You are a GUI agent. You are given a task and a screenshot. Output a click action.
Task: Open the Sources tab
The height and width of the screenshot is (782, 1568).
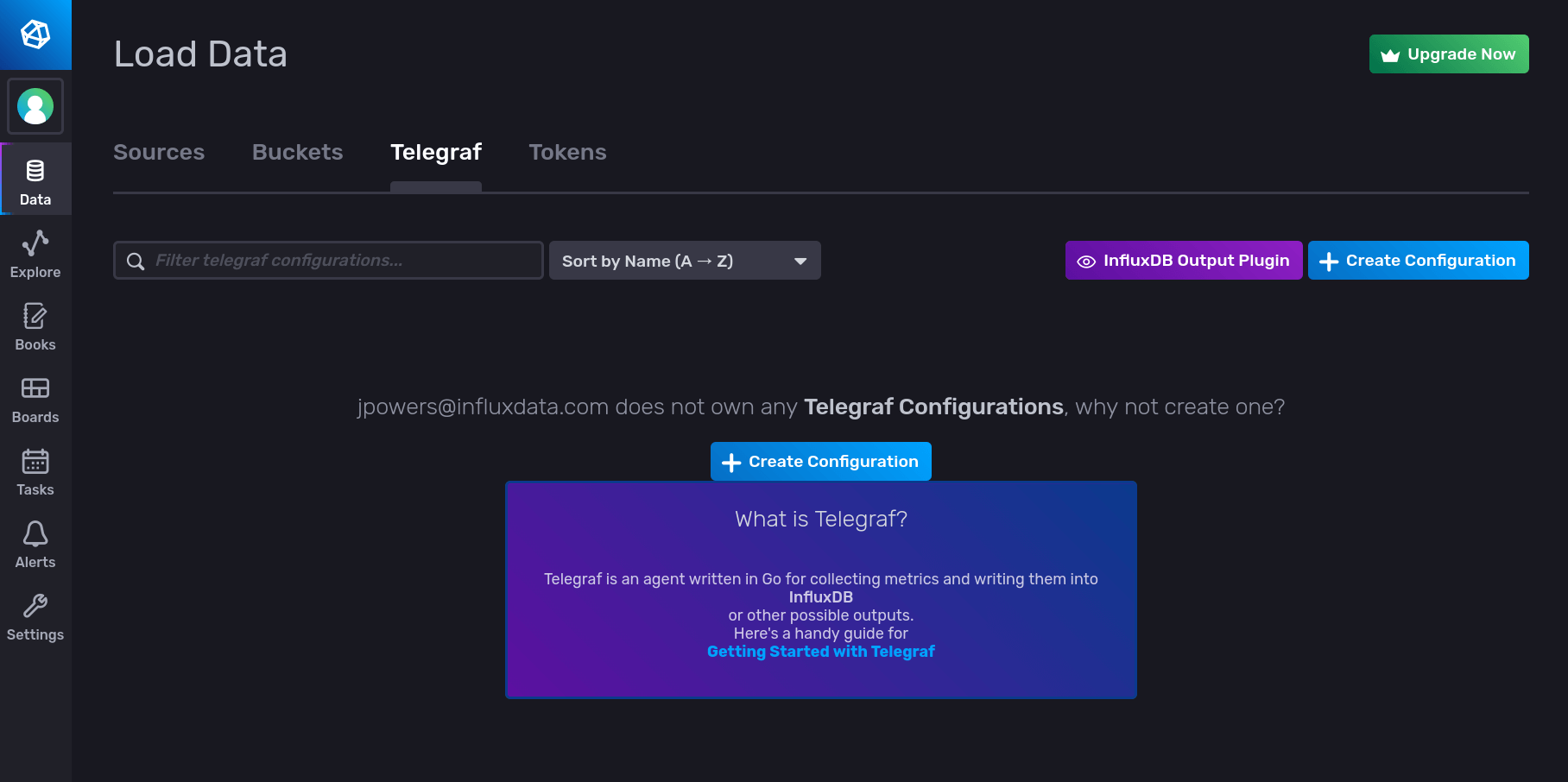[x=159, y=152]
